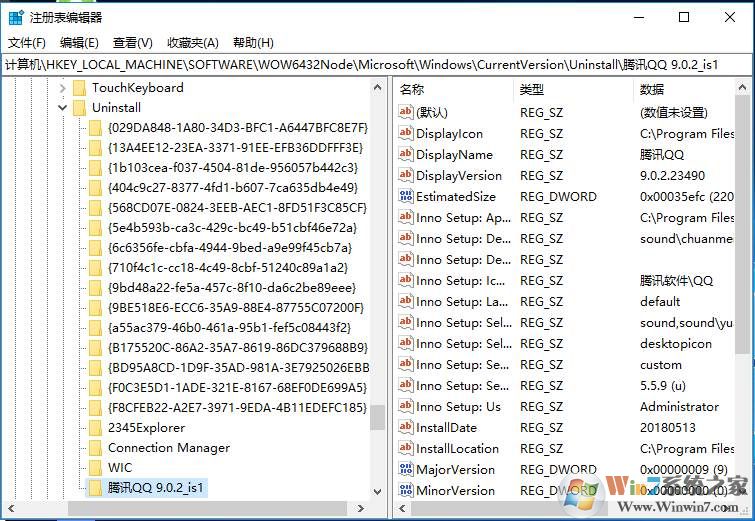Click folder icon of {568CD07E-0824-3EEB...} key

[95, 208]
